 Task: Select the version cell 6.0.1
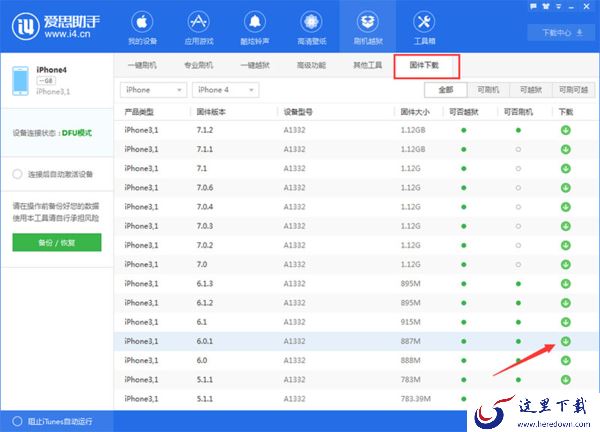(204, 341)
